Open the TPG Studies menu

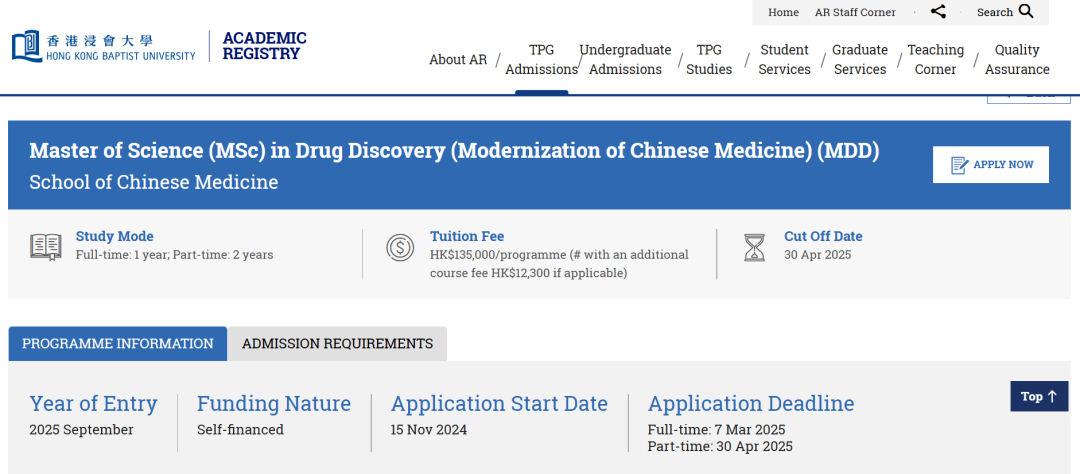pyautogui.click(x=709, y=59)
